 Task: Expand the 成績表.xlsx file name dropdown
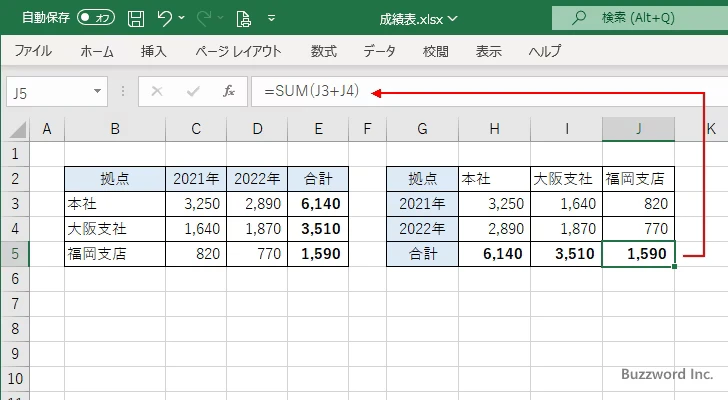tap(453, 19)
